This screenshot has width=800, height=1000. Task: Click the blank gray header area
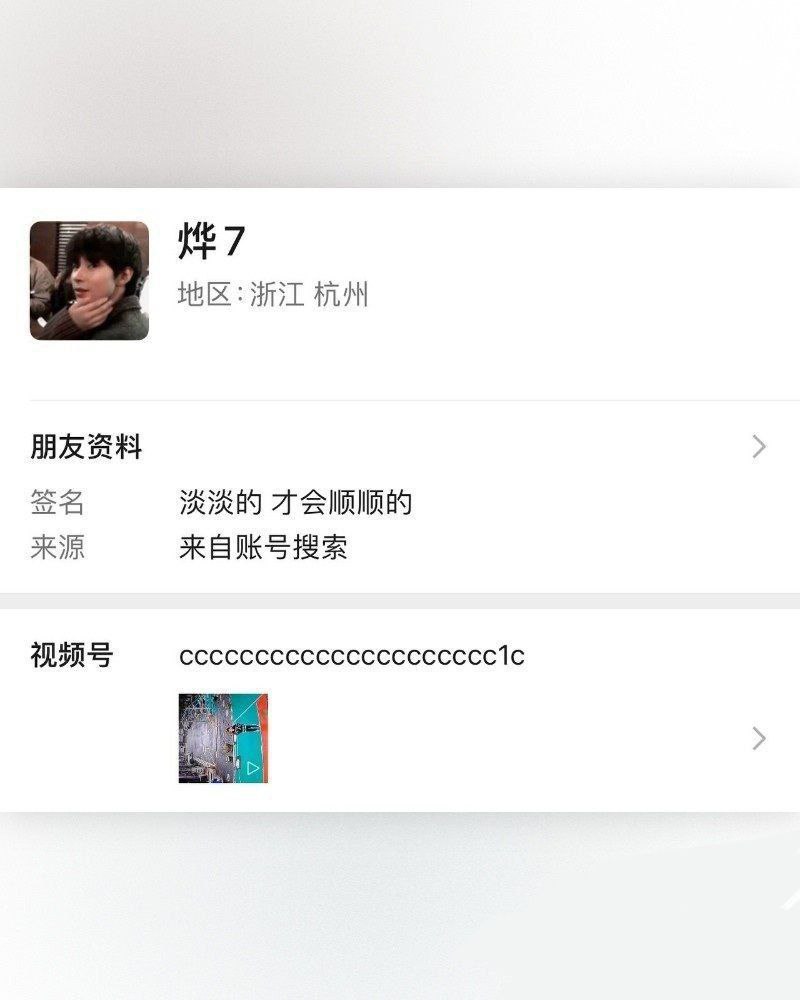400,94
